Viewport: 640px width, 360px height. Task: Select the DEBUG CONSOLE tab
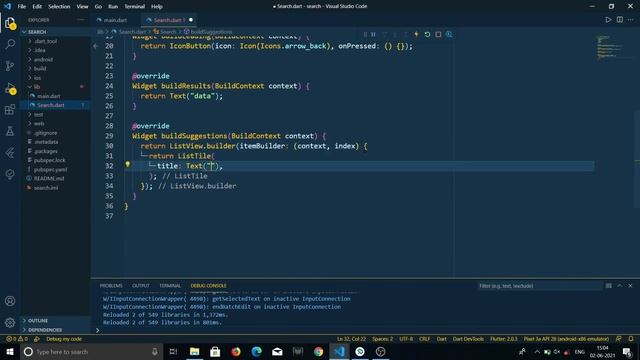tap(209, 286)
